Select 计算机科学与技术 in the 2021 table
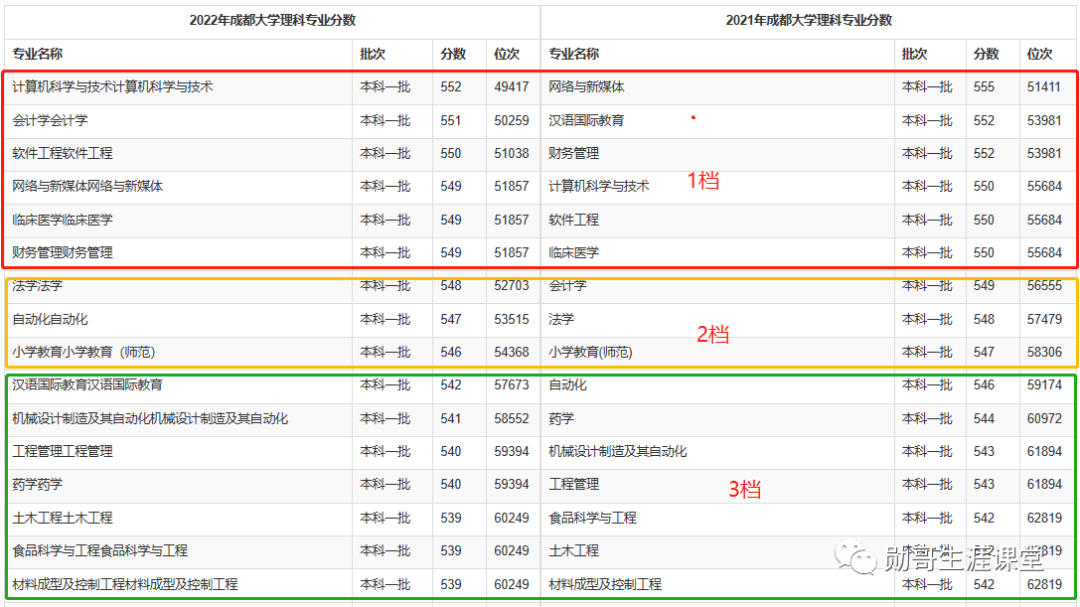The height and width of the screenshot is (607, 1080). (x=599, y=186)
